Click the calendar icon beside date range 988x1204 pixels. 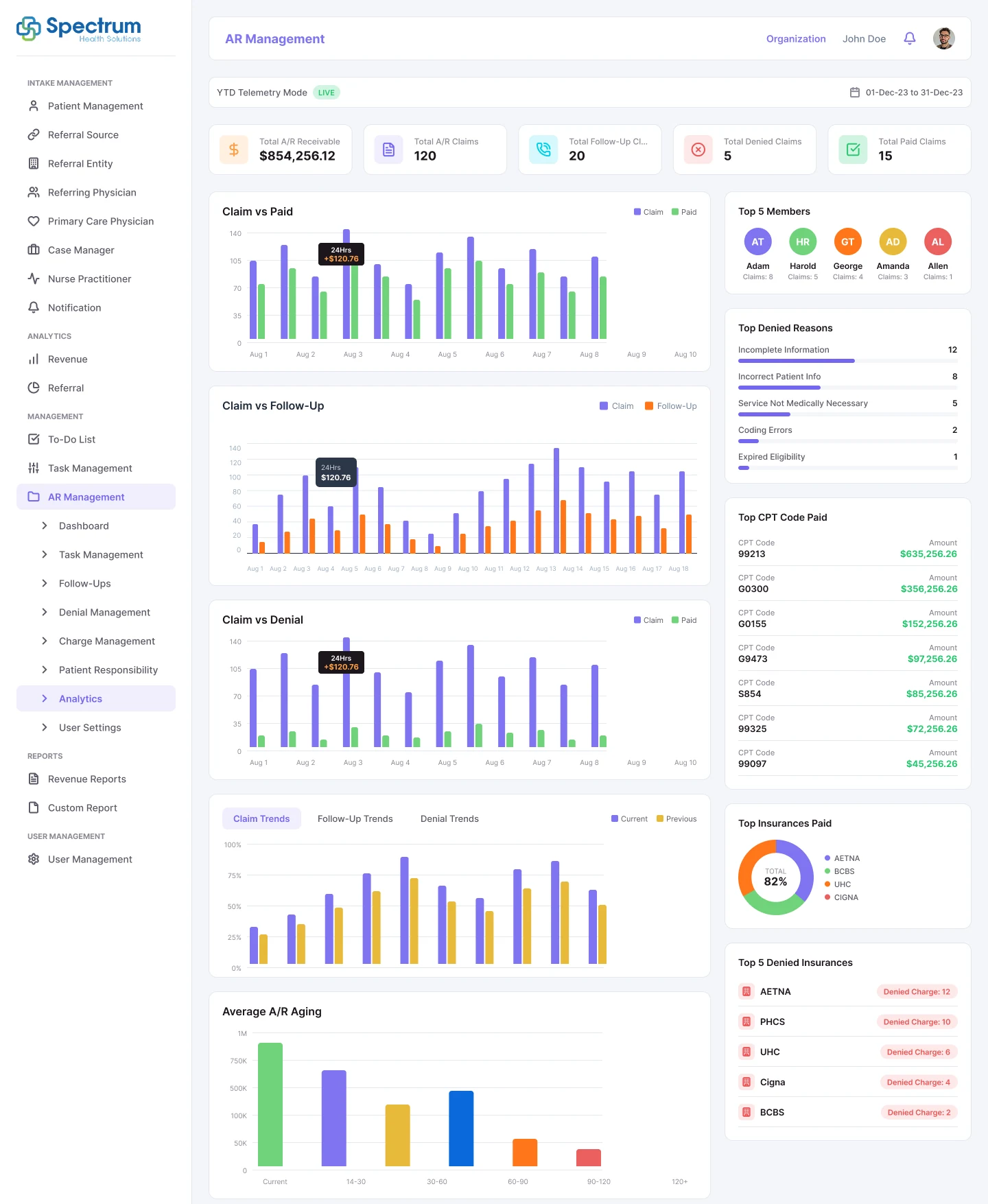(855, 92)
